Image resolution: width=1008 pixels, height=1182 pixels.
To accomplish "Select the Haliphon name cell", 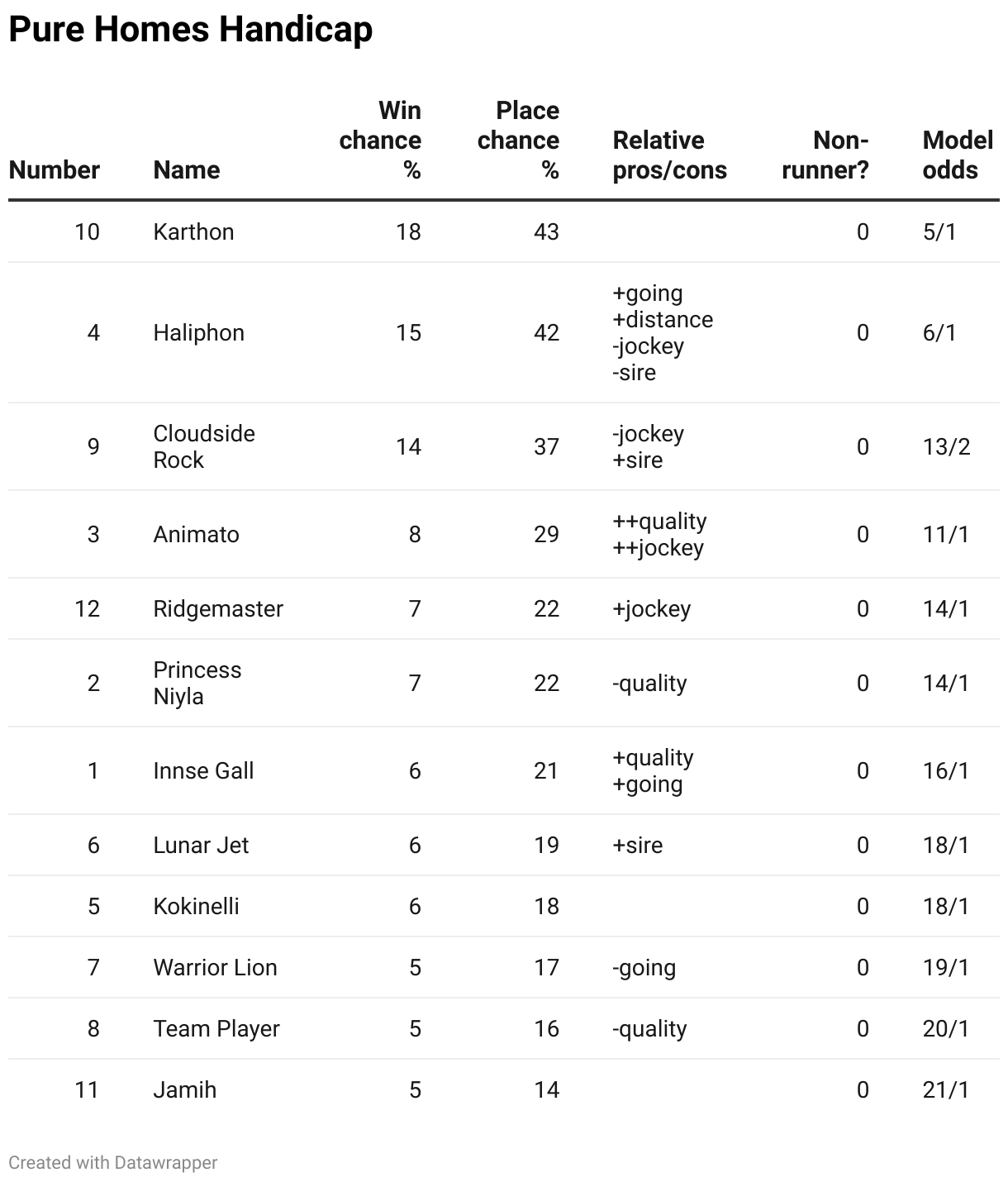I will click(x=198, y=333).
